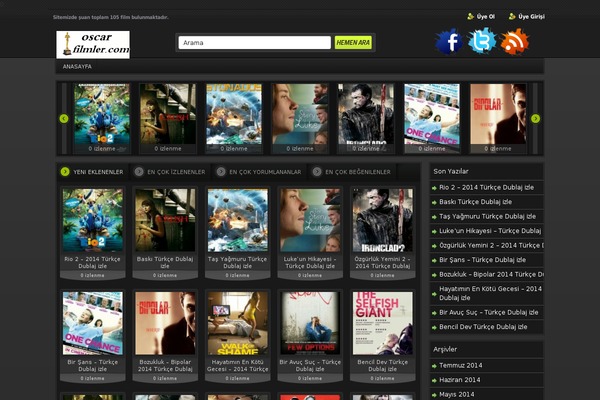The width and height of the screenshot is (600, 400).
Task: Switch to the EN ÇOK İZLENENLER tab
Action: click(x=170, y=172)
